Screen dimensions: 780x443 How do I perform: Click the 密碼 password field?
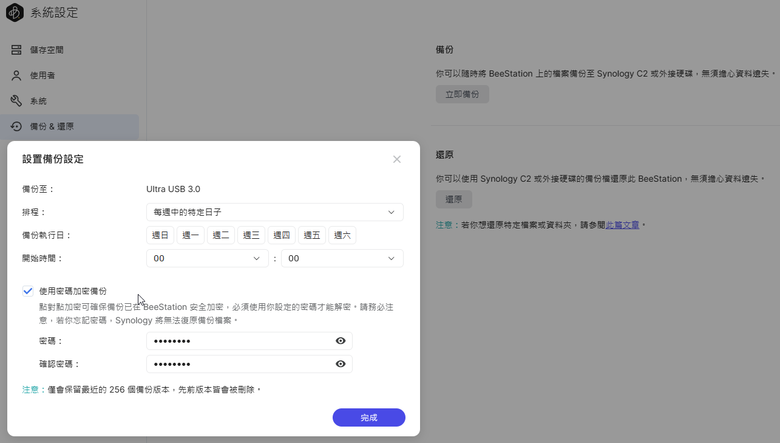point(249,341)
